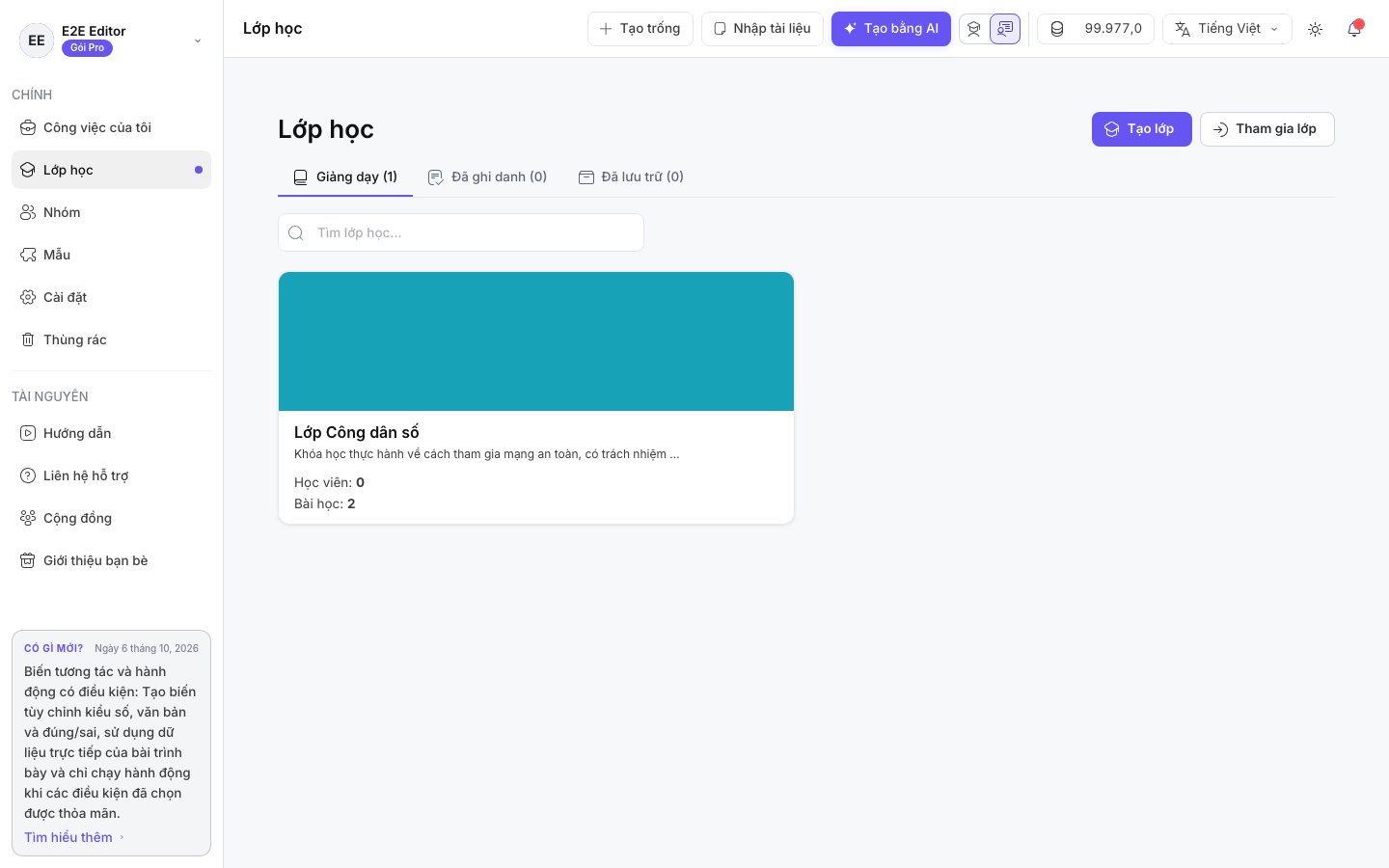Expand the E2E Editor account menu
The width and height of the screenshot is (1389, 868).
point(112,40)
